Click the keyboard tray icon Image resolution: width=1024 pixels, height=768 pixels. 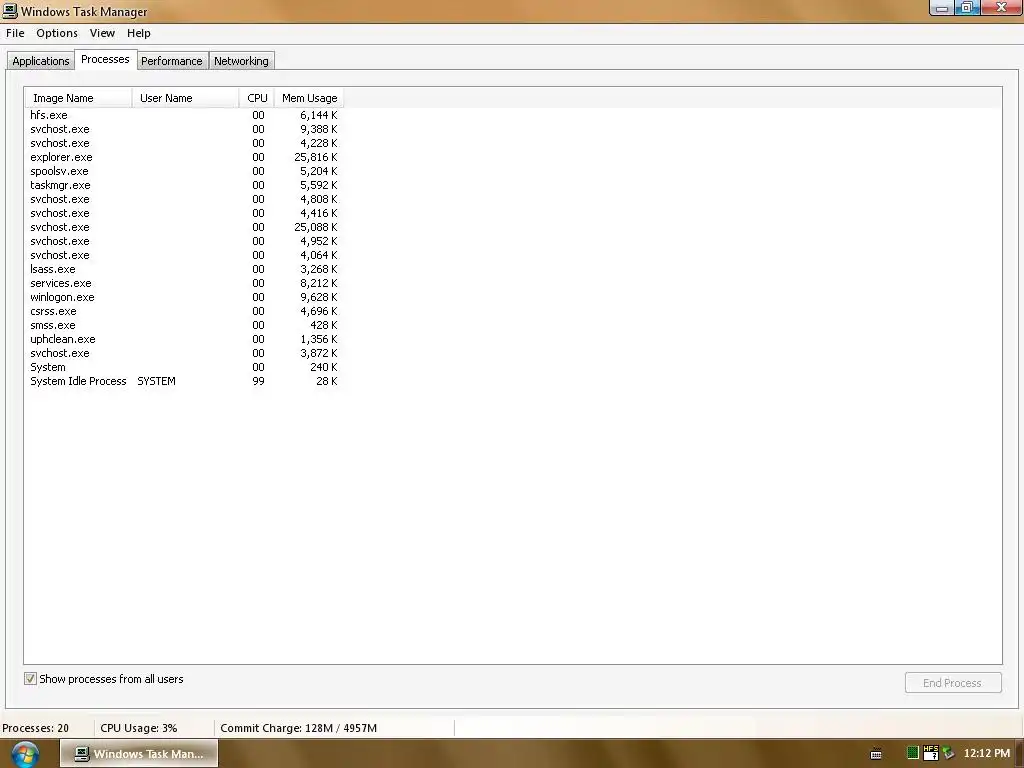pyautogui.click(x=876, y=754)
